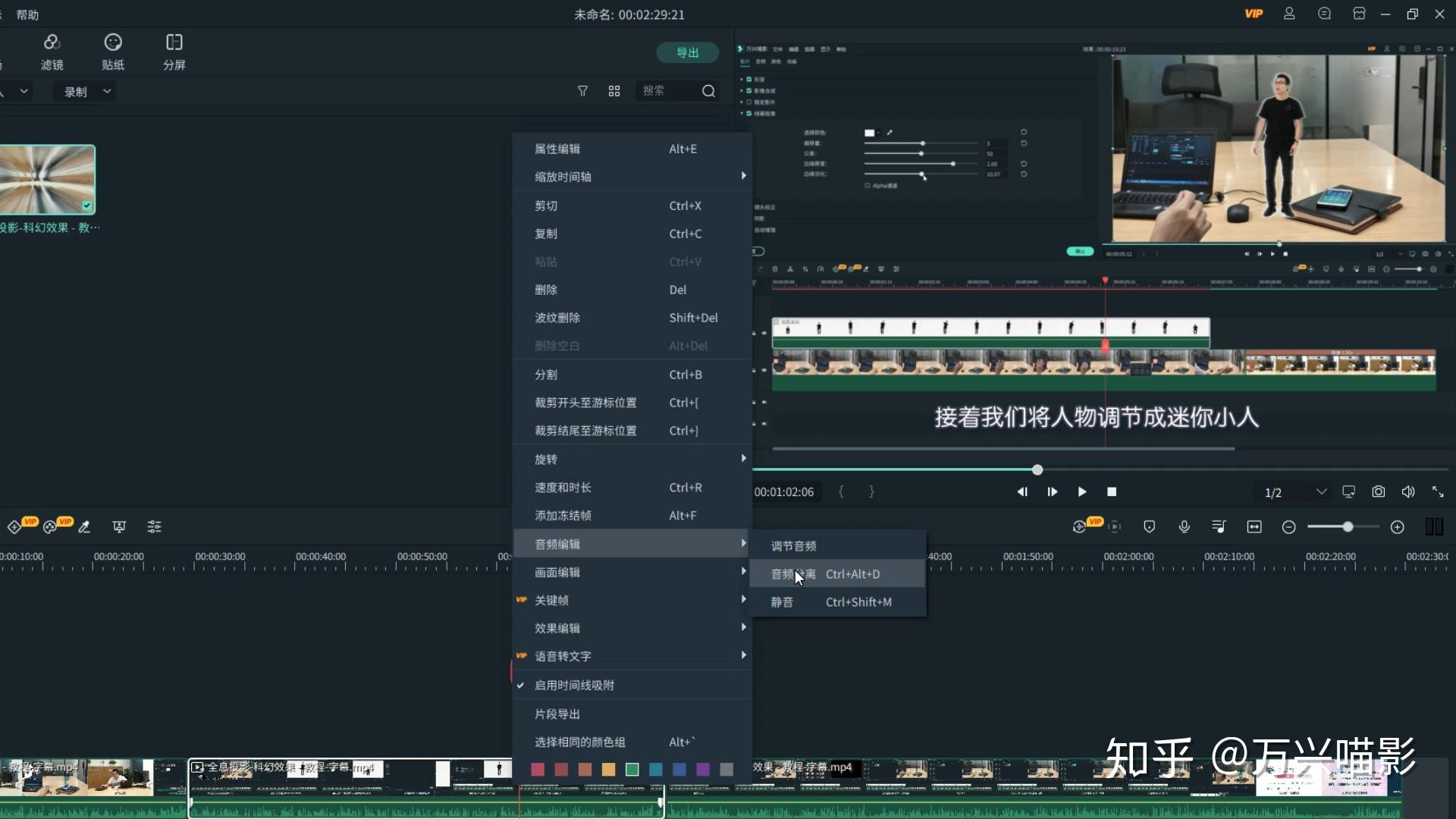Click the preview progress bar handle
The height and width of the screenshot is (819, 1456).
pos(1037,469)
